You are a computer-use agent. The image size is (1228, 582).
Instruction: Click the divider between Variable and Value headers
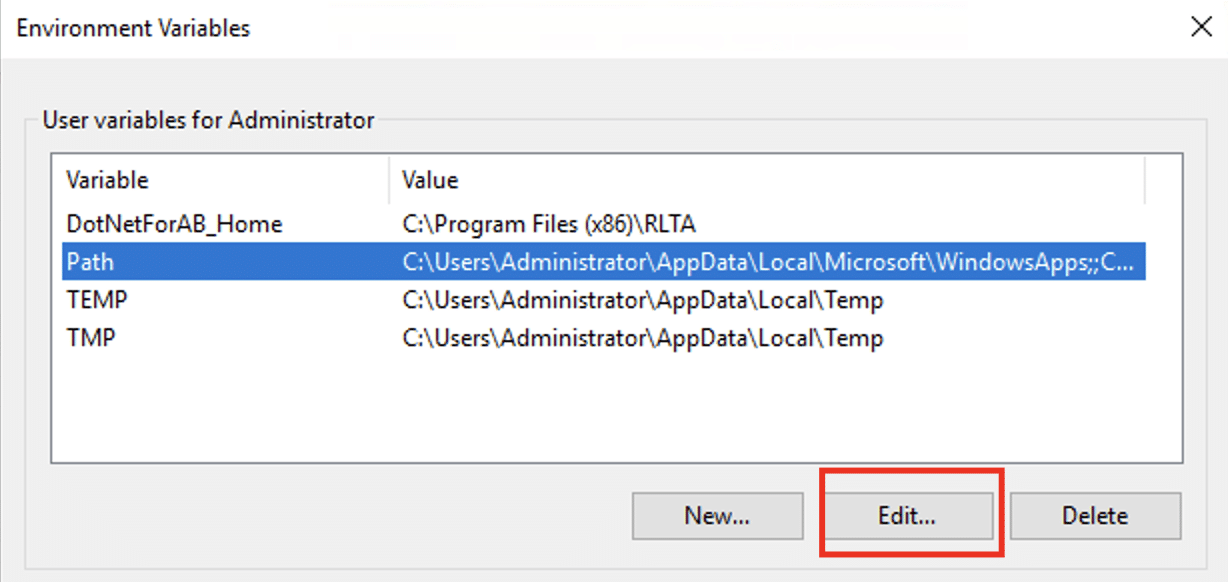[x=389, y=180]
